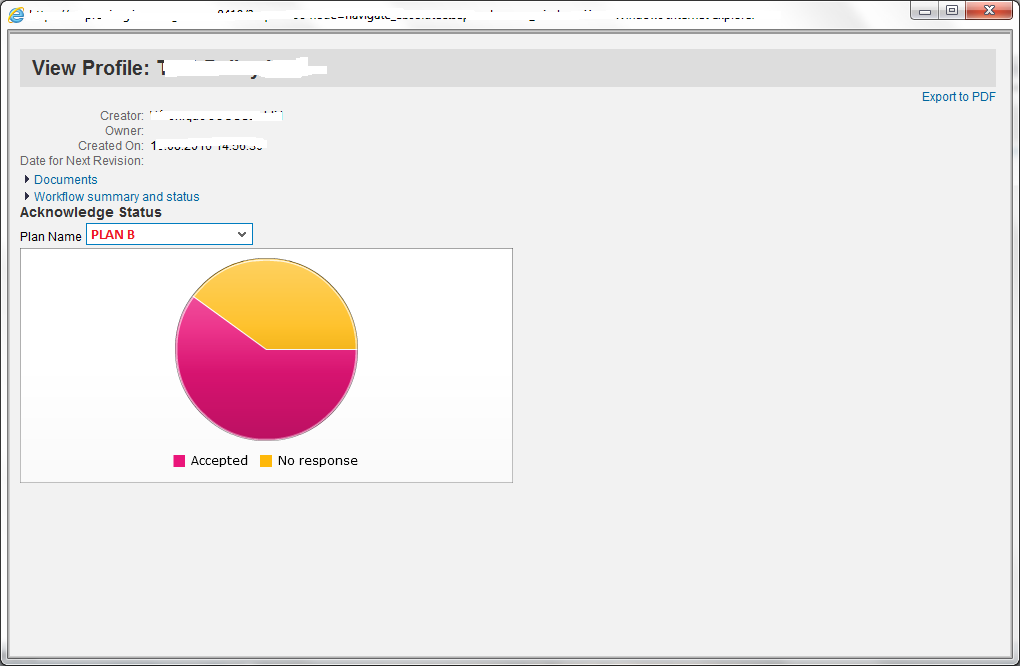1020x666 pixels.
Task: Click the orange No response legend swatch
Action: tap(265, 460)
